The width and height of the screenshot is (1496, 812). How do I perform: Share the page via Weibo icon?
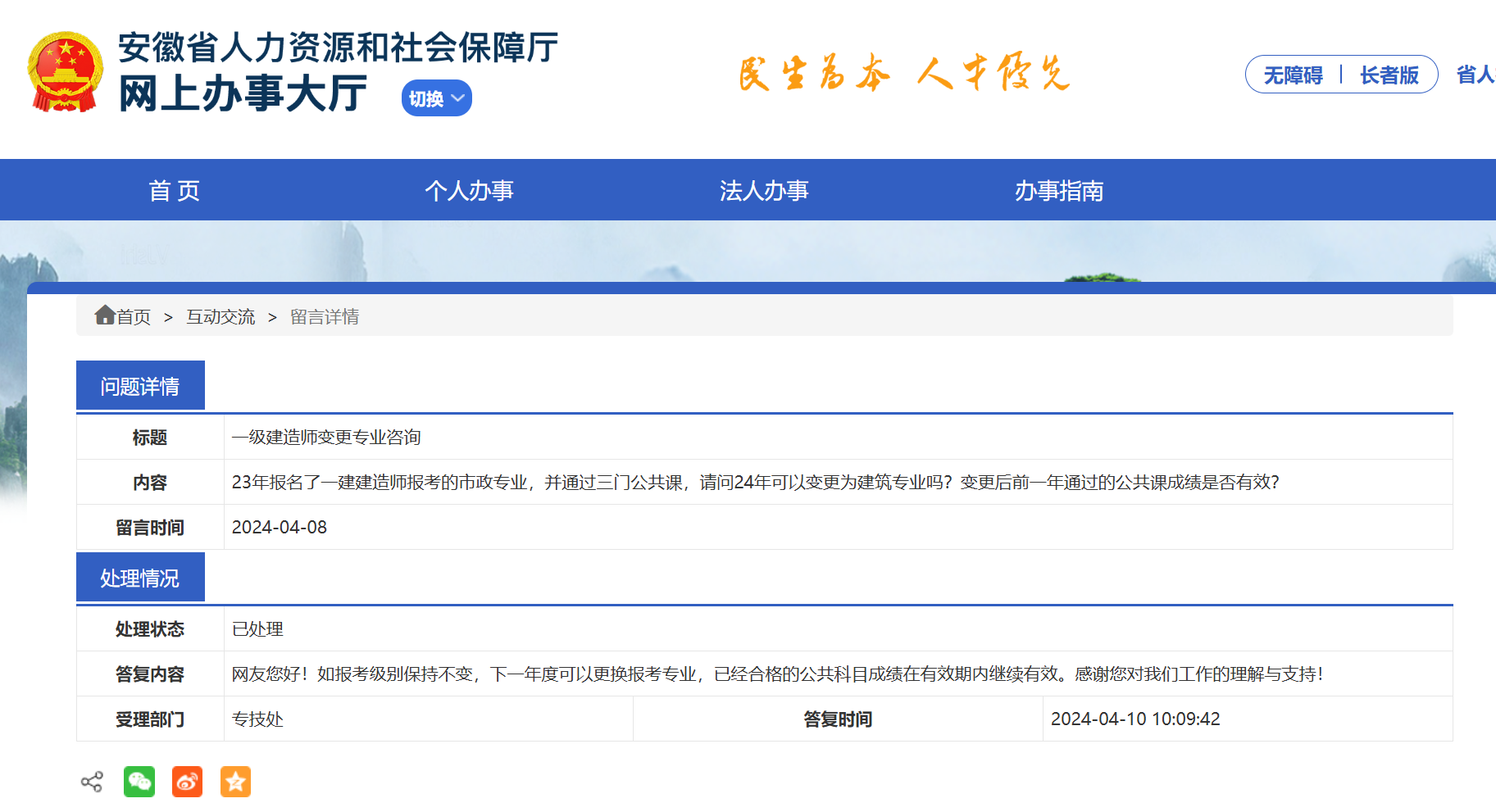pos(187,782)
